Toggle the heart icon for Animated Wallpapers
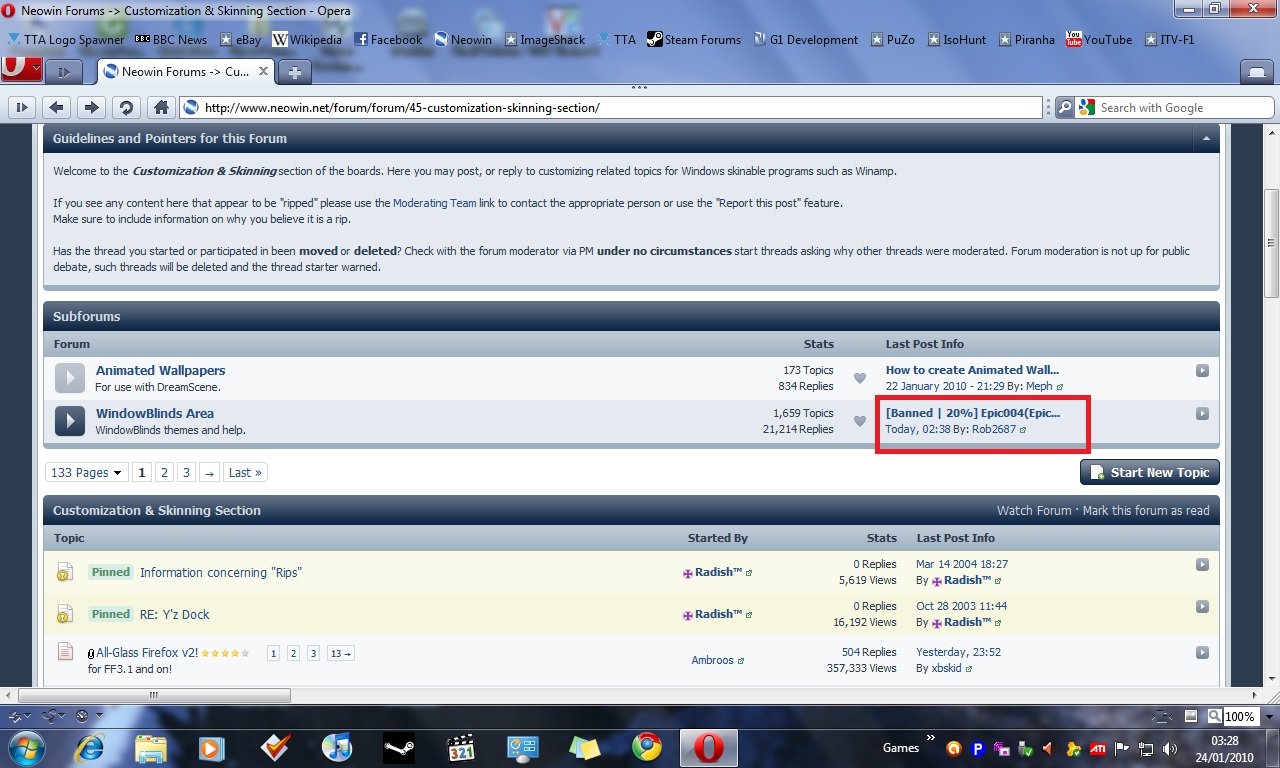This screenshot has height=768, width=1280. click(x=859, y=378)
